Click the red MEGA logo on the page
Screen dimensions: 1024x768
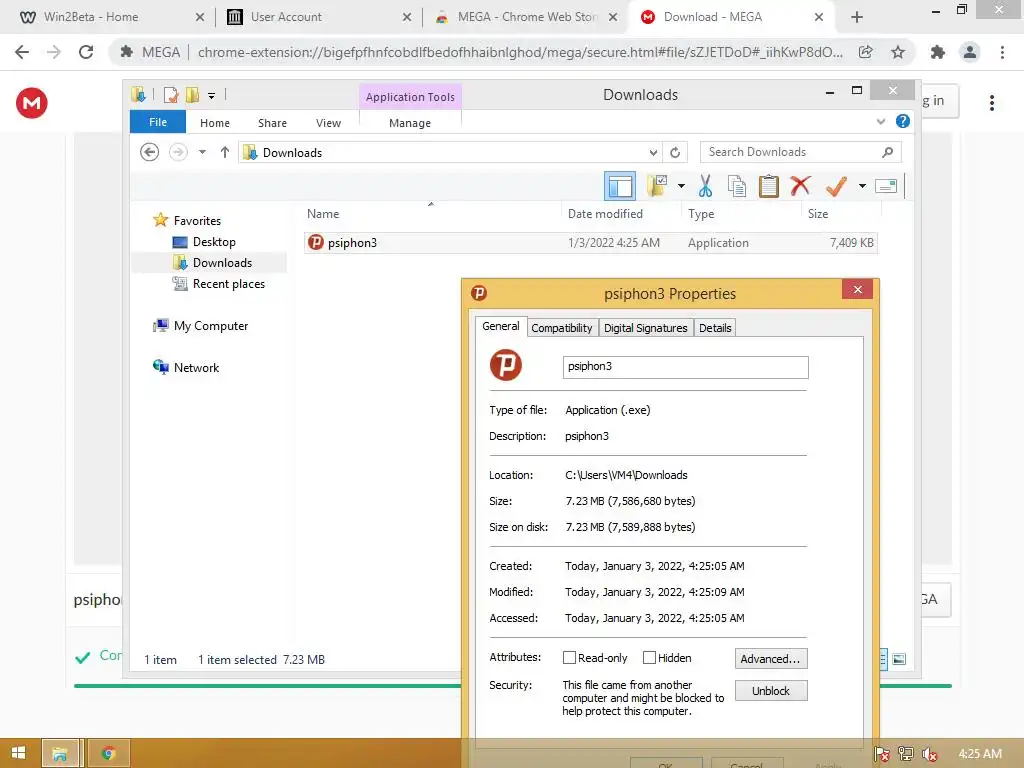click(x=31, y=103)
